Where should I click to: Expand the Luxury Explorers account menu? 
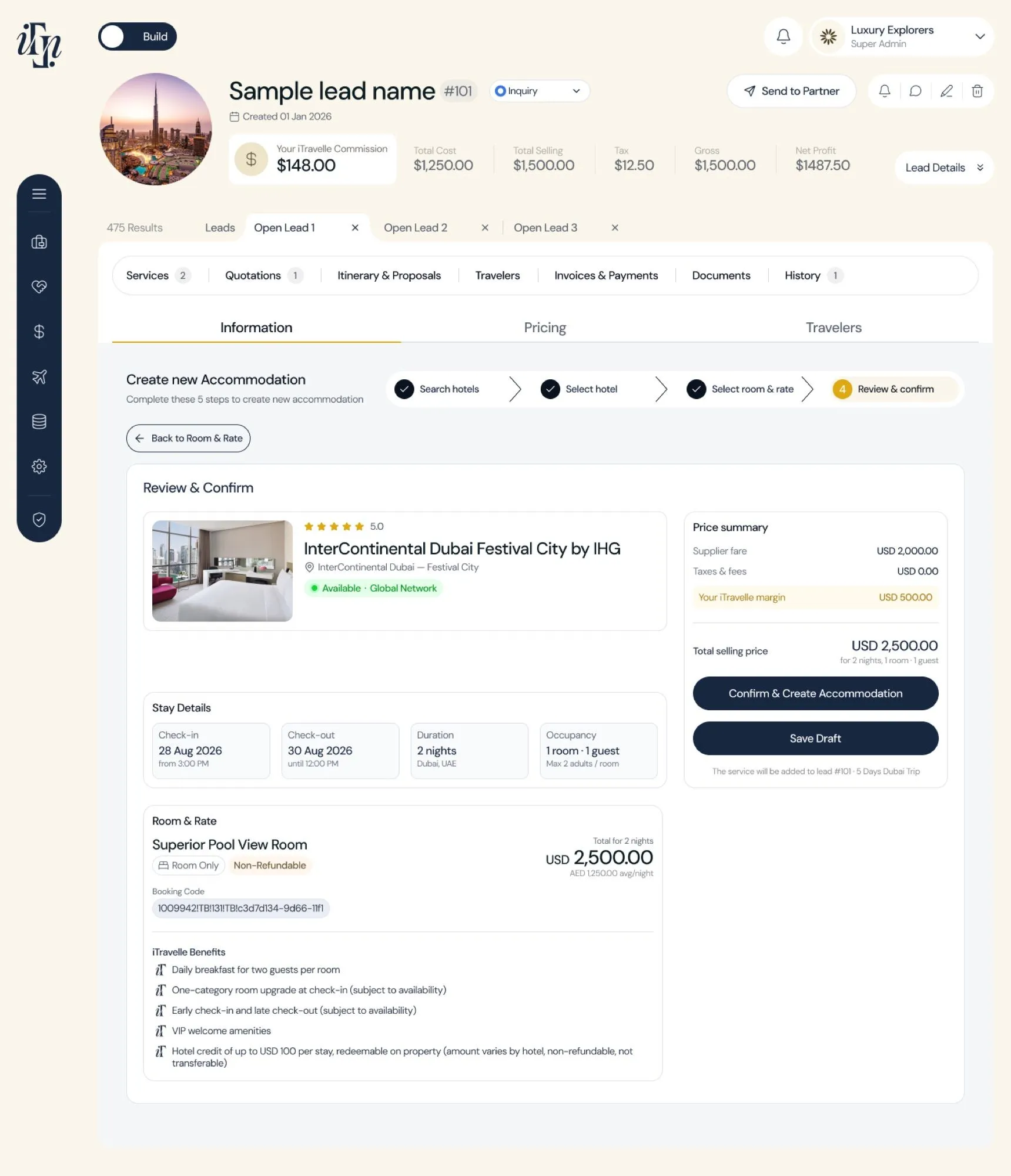[902, 36]
